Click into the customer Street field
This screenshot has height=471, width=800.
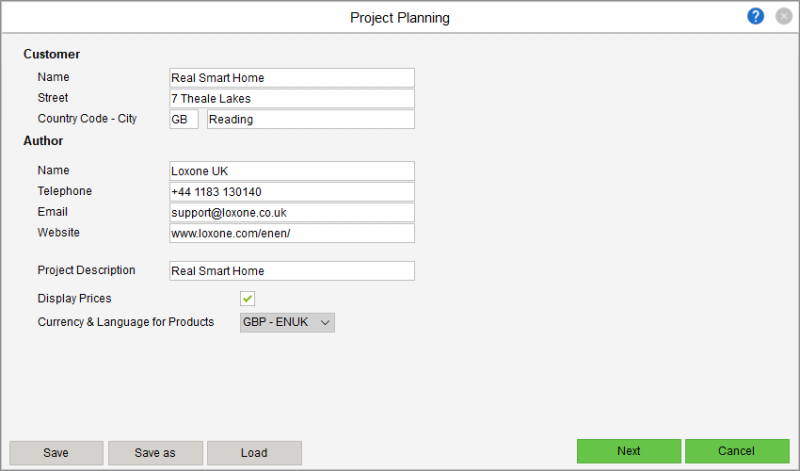292,99
